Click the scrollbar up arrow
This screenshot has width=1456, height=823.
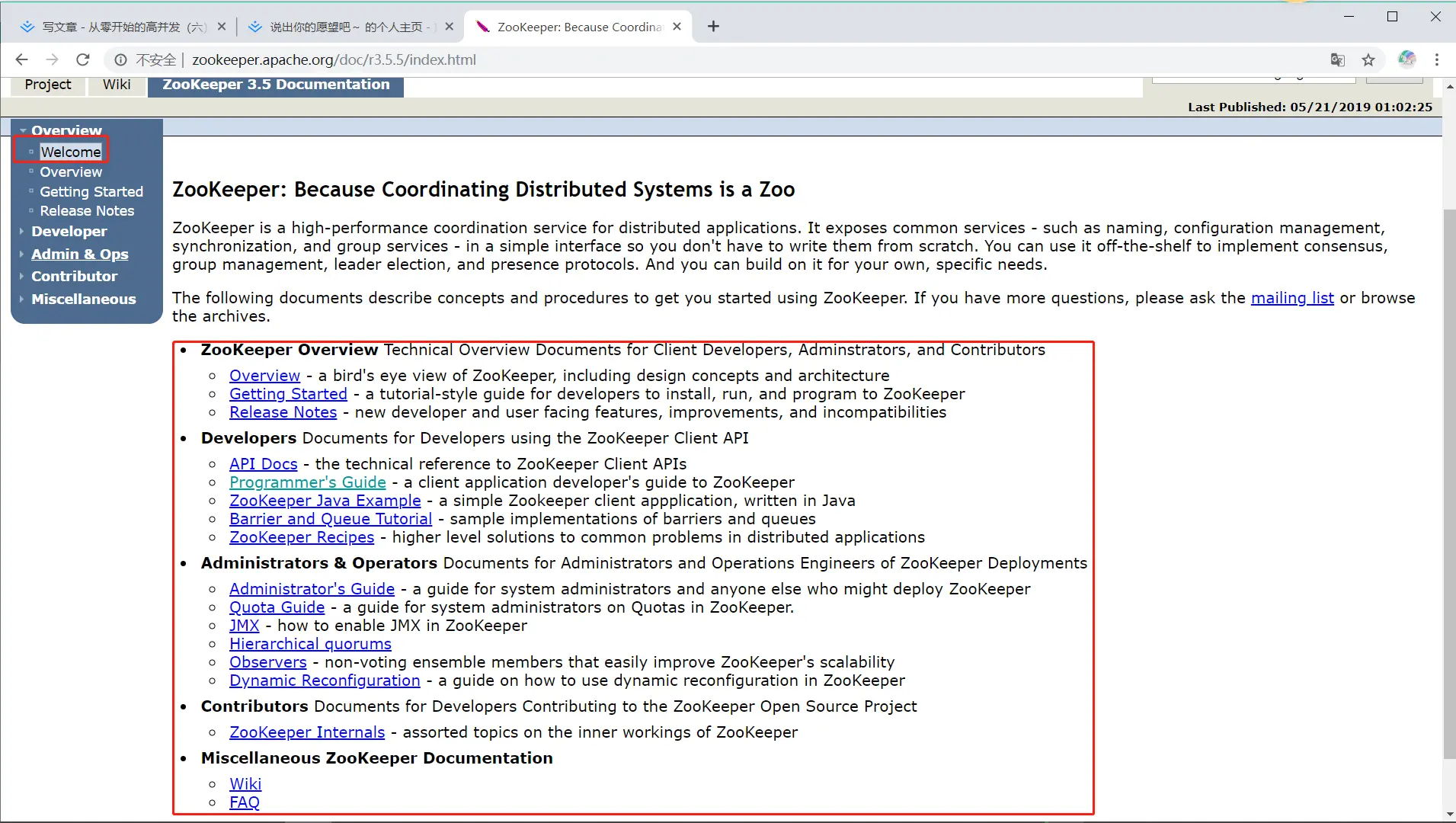pos(1449,85)
